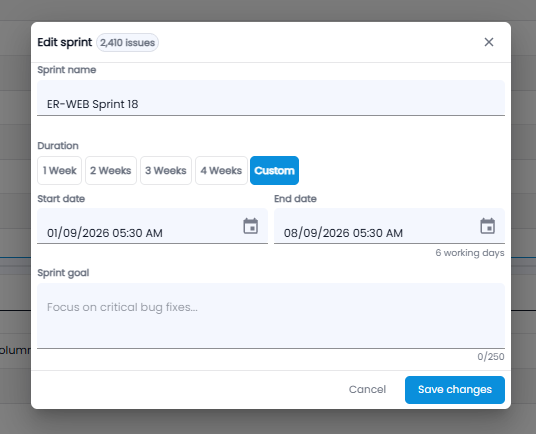
Task: Cancel editing the sprint
Action: click(367, 390)
